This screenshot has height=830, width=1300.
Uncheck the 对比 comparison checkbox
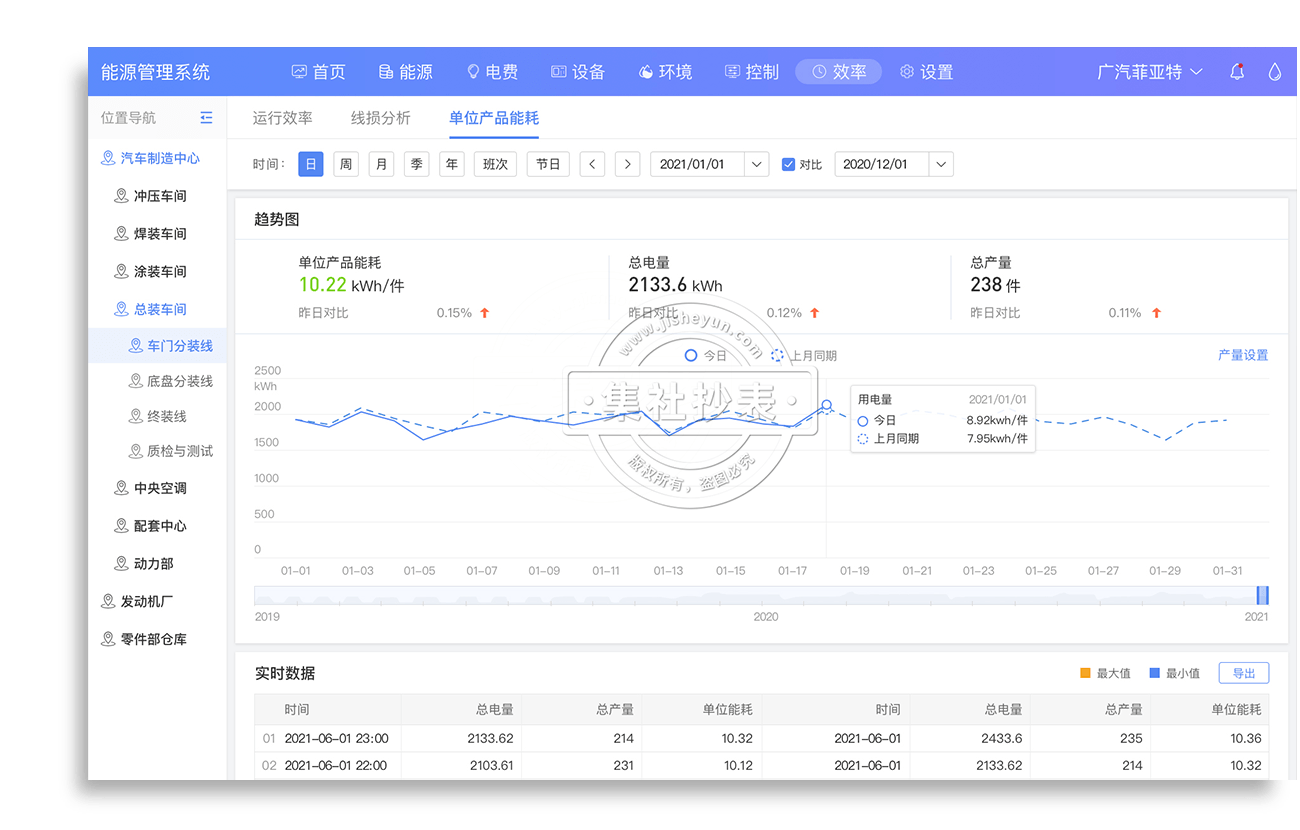[x=788, y=165]
